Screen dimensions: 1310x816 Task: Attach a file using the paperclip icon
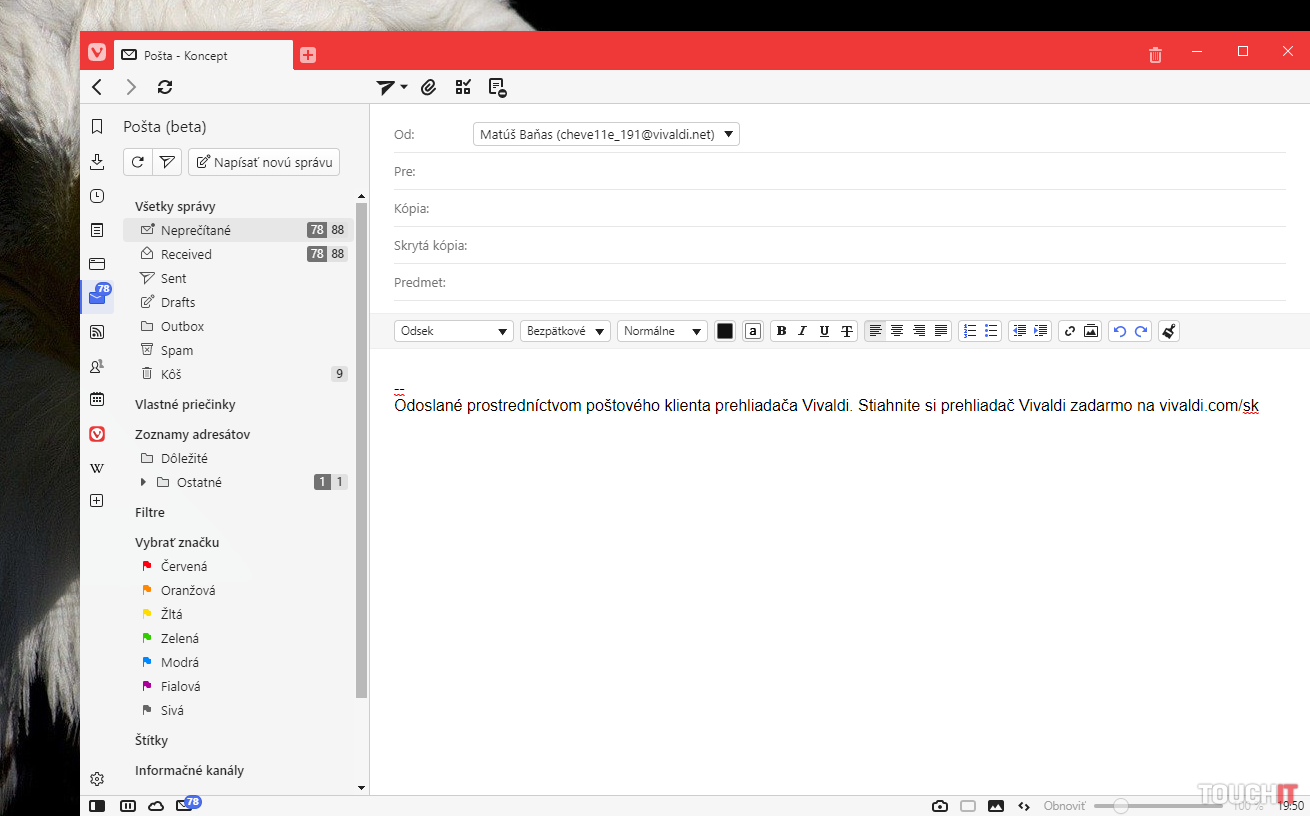[428, 87]
